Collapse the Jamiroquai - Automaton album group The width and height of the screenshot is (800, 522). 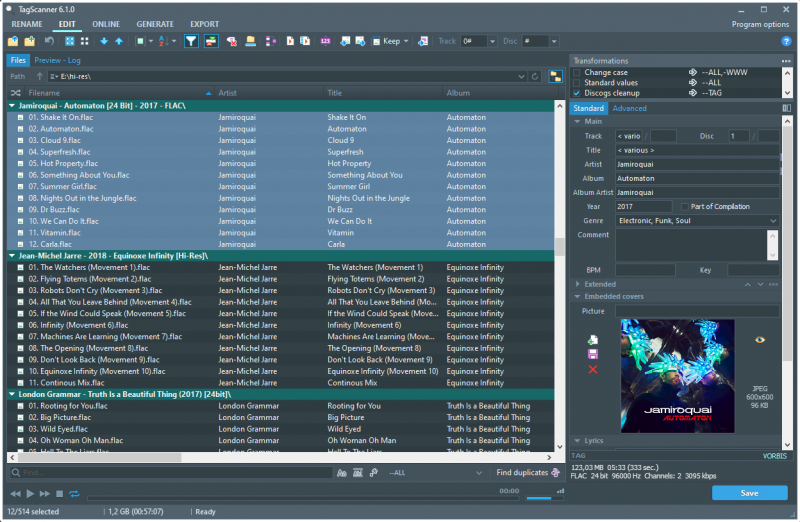pos(12,105)
